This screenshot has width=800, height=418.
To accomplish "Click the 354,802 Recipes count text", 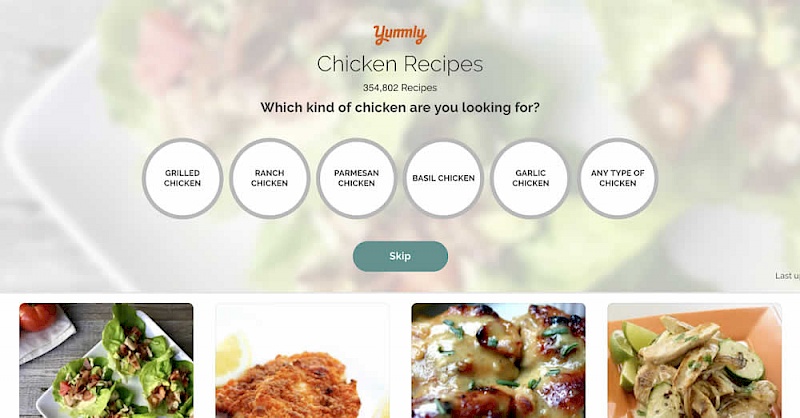I will pyautogui.click(x=400, y=88).
